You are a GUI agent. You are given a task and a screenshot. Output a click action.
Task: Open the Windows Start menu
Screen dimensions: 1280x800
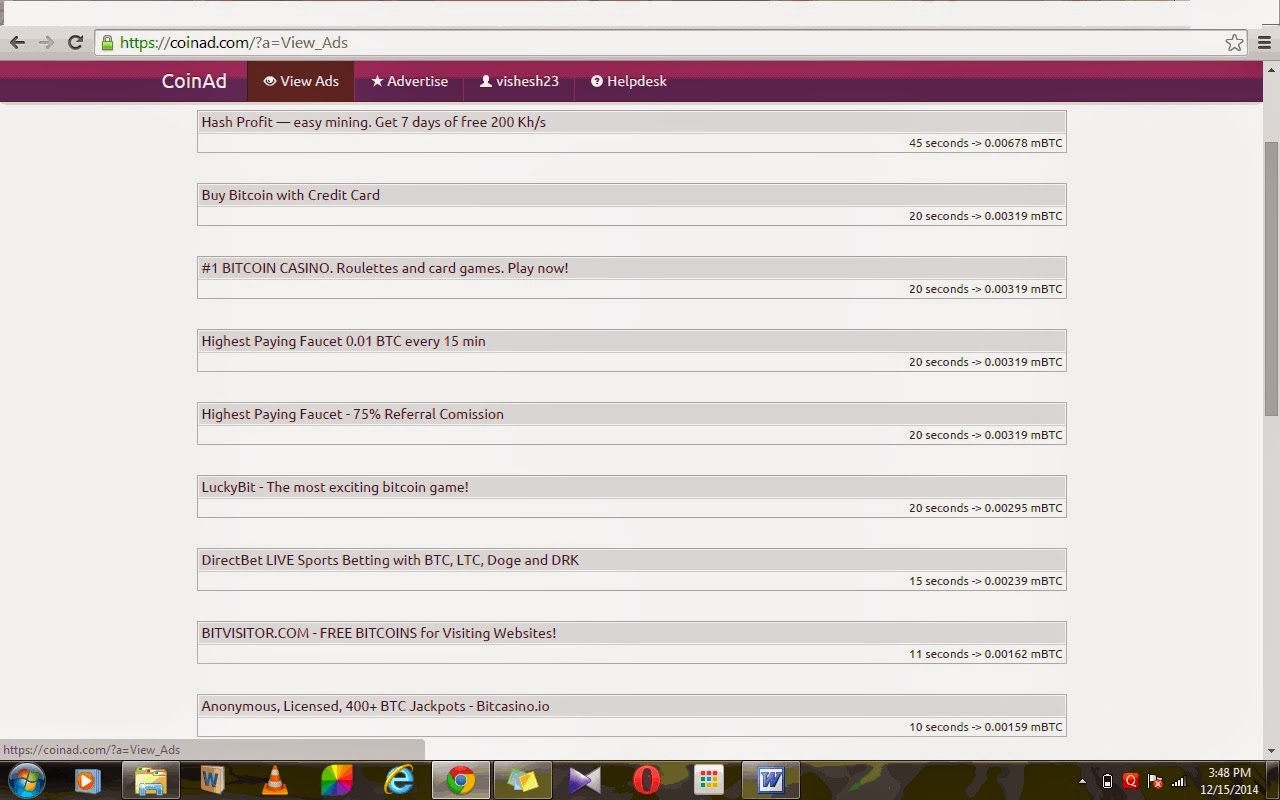[x=26, y=780]
